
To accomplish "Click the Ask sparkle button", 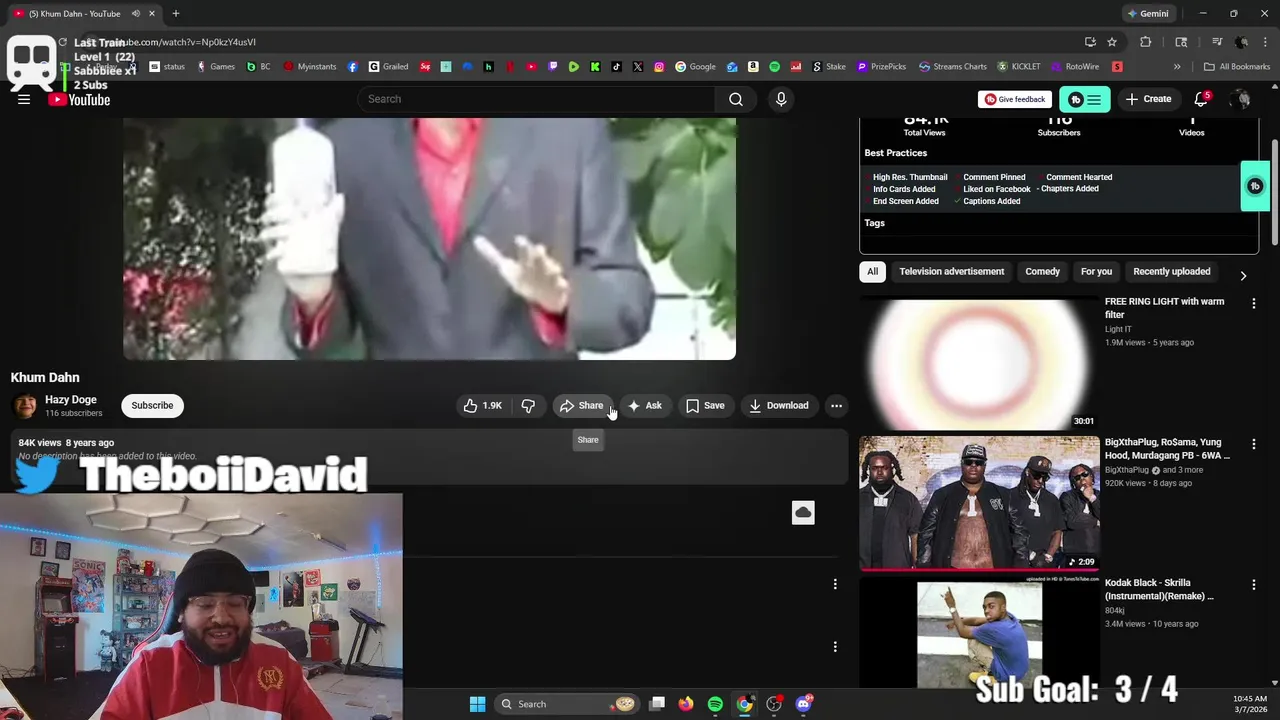I will point(645,405).
